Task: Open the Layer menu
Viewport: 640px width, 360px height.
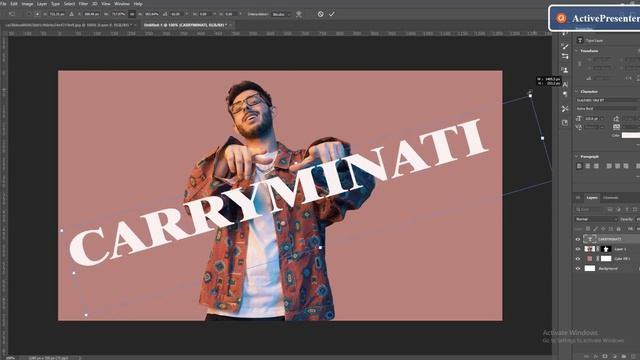Action: [42, 4]
